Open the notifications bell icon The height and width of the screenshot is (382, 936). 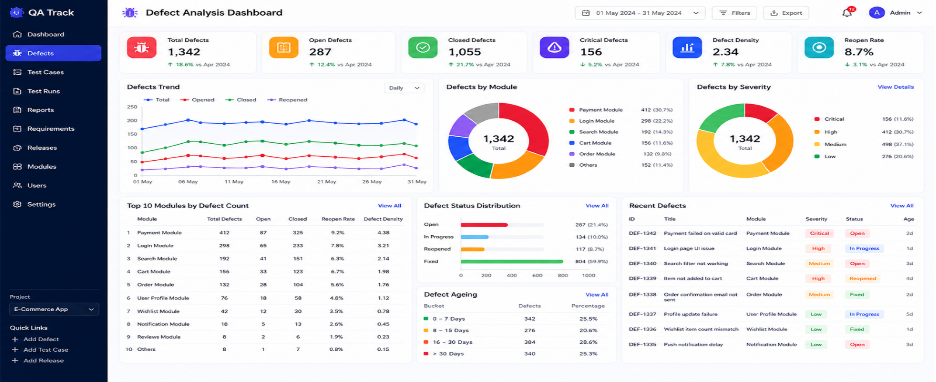coord(847,13)
